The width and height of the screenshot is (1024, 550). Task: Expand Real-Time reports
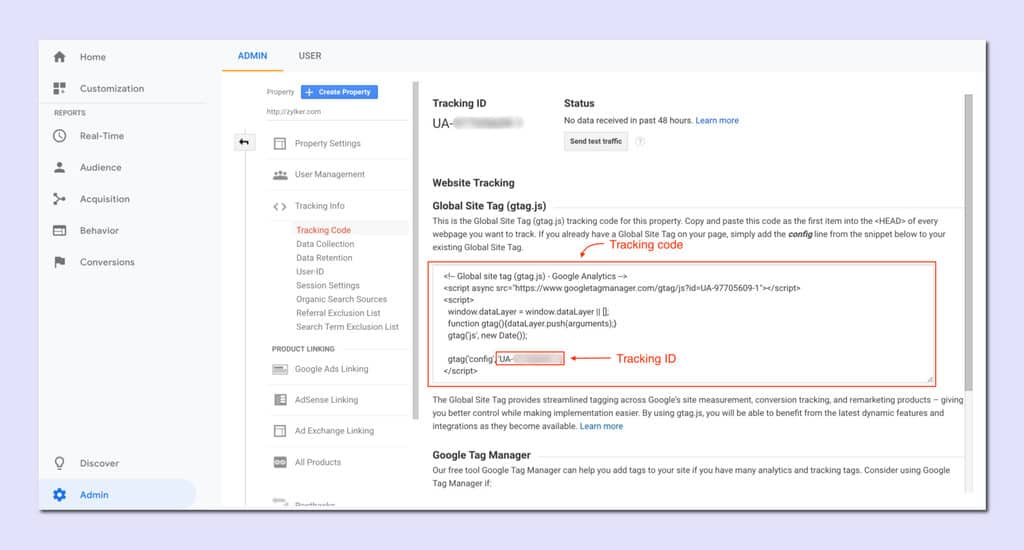click(102, 136)
